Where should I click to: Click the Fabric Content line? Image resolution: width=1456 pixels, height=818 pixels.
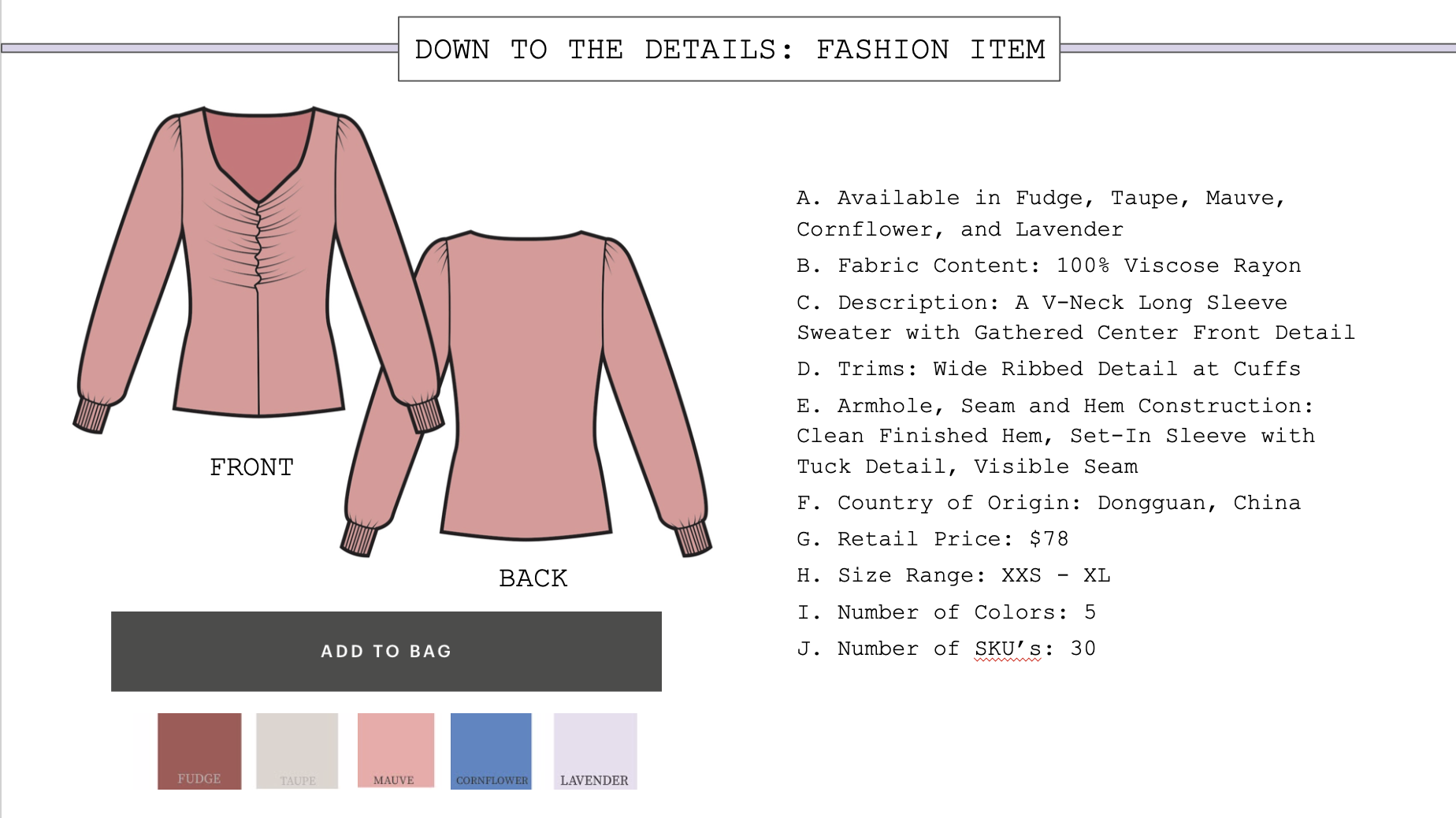coord(1049,266)
